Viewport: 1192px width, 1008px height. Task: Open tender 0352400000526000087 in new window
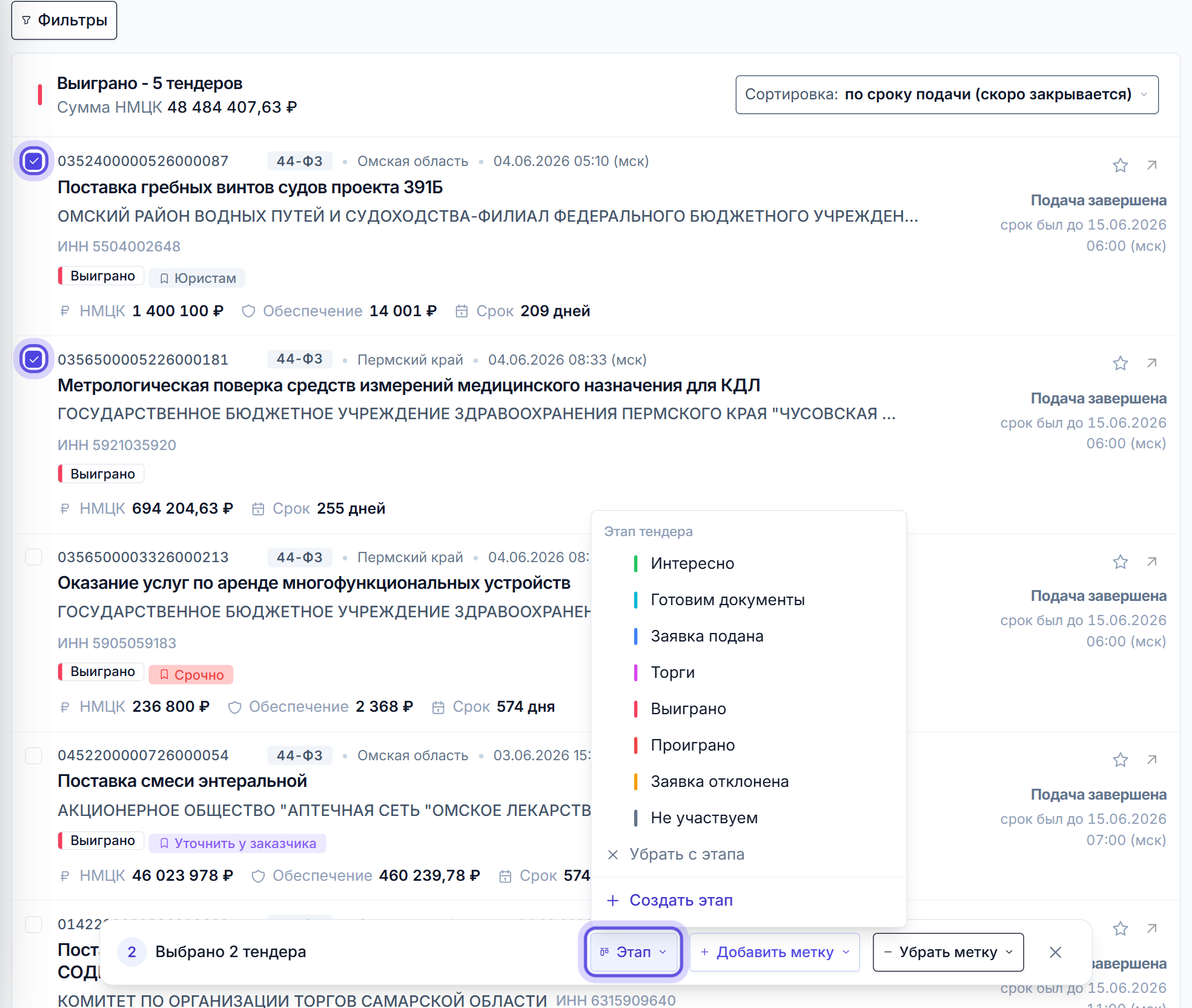1152,165
